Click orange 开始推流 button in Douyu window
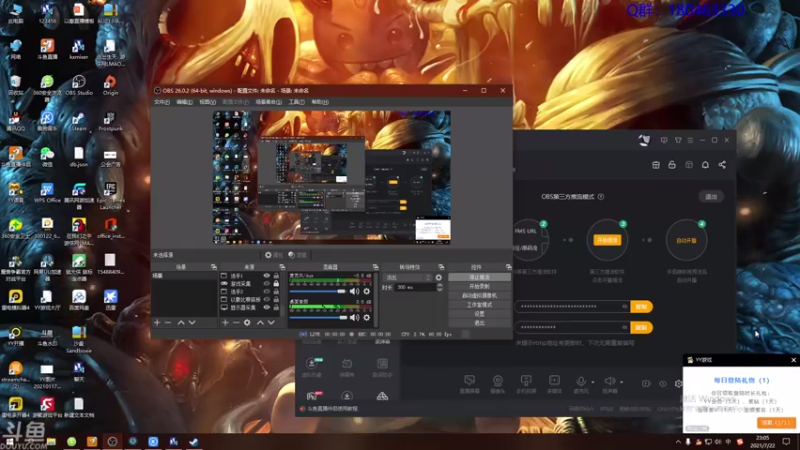The height and width of the screenshot is (450, 800). [x=607, y=240]
